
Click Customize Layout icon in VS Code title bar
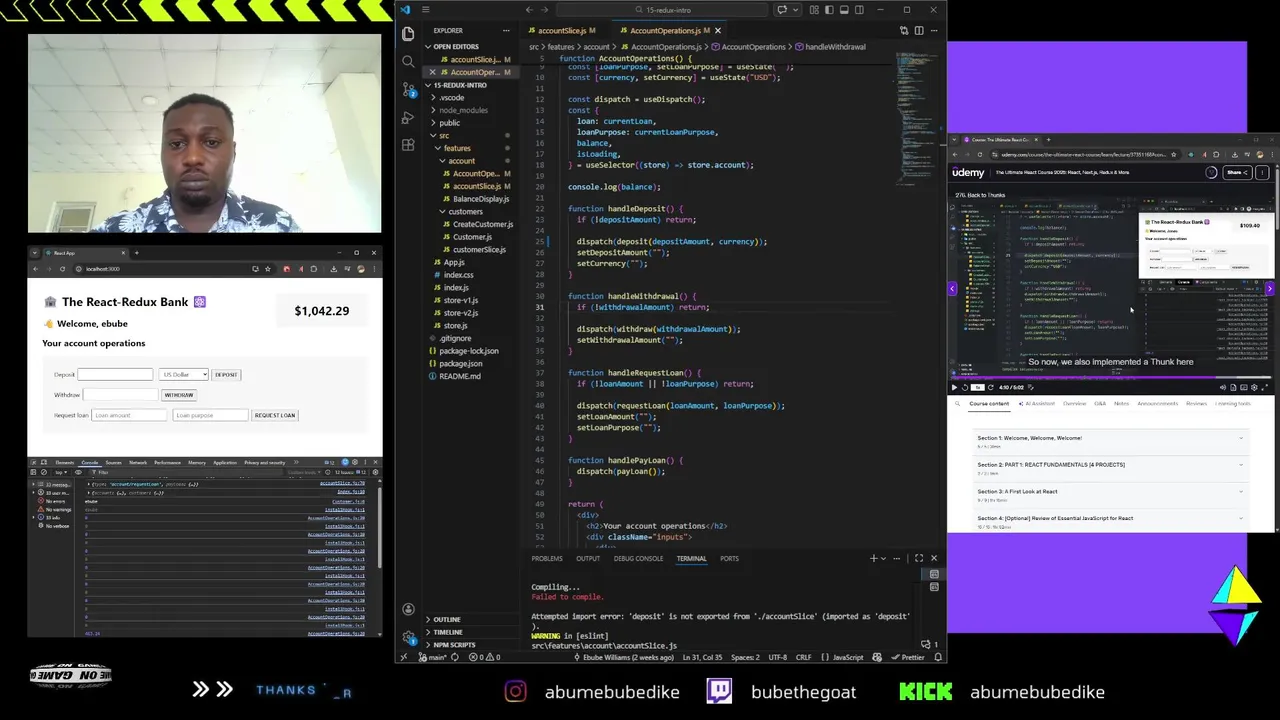(x=815, y=10)
